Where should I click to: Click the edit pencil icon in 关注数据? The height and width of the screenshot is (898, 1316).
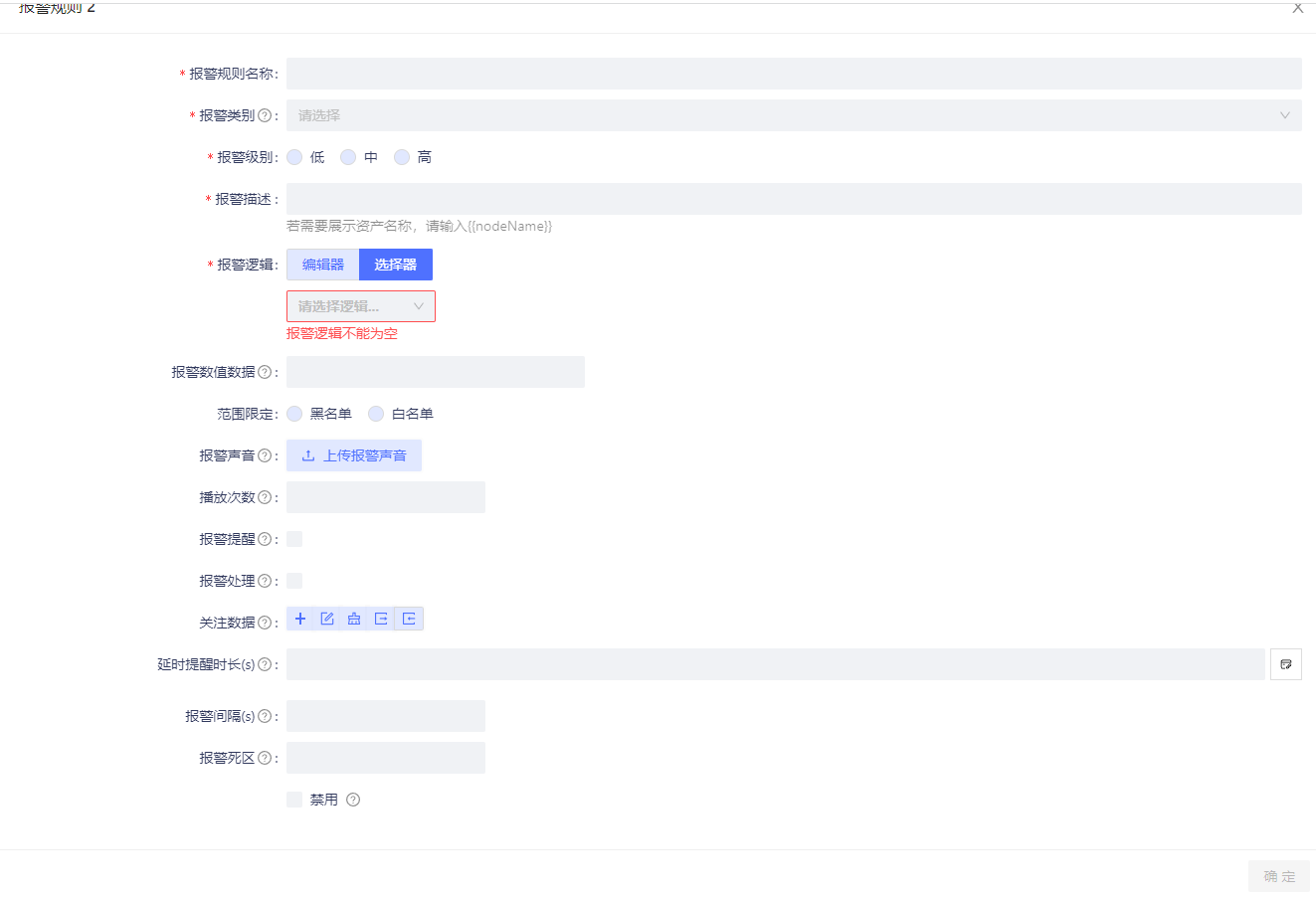point(327,619)
